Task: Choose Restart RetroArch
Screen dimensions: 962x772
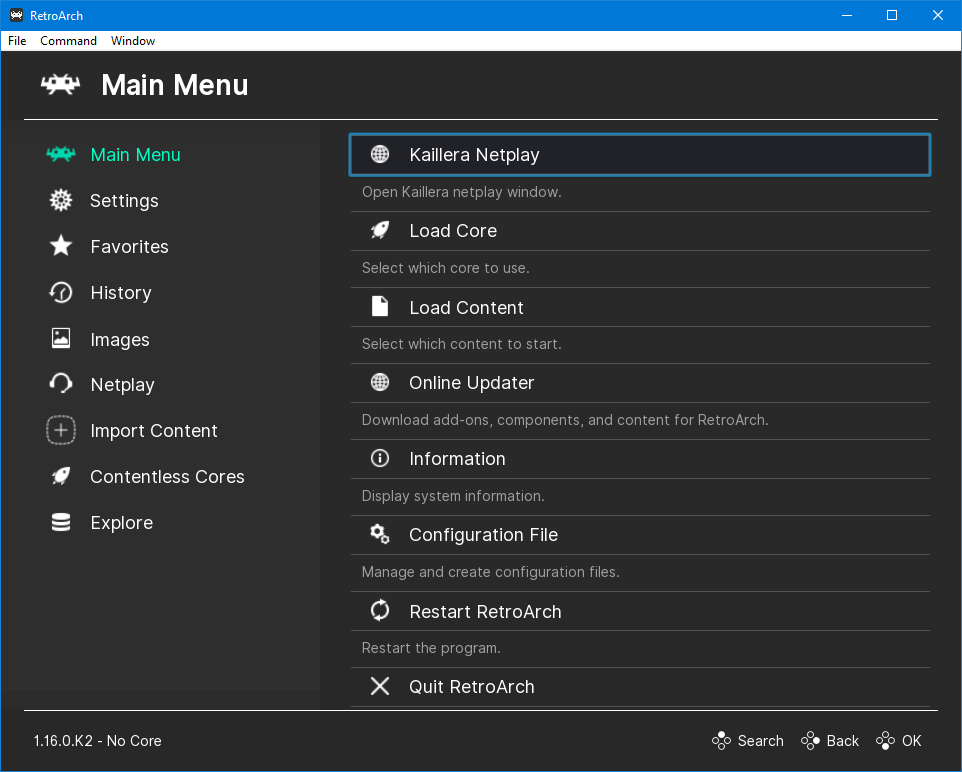Action: (x=640, y=611)
